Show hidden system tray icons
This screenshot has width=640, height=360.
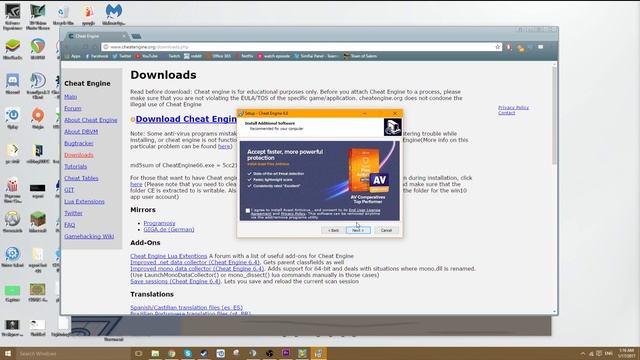point(583,353)
